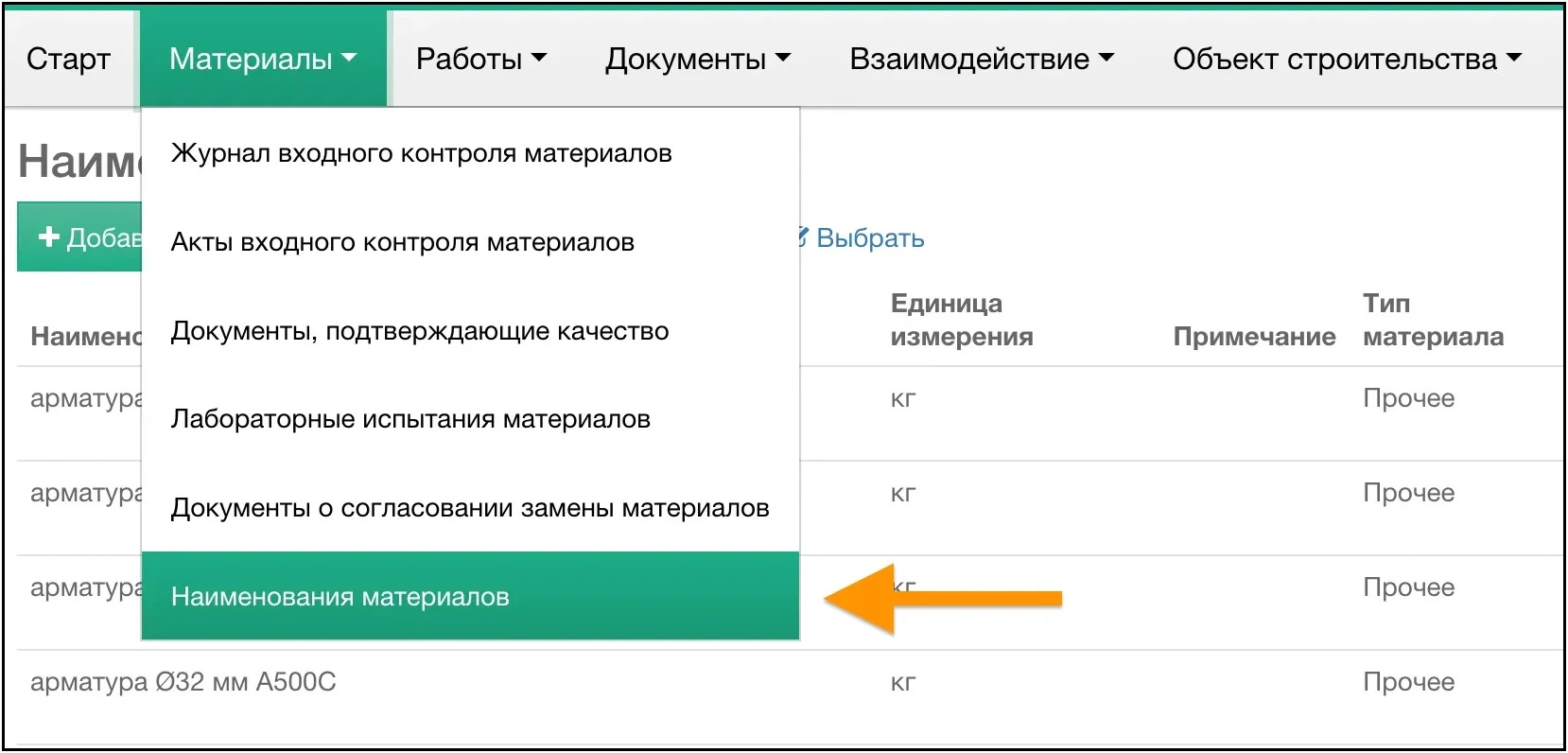The width and height of the screenshot is (1568, 753).
Task: Click the Тип материала column header
Action: (x=1433, y=320)
